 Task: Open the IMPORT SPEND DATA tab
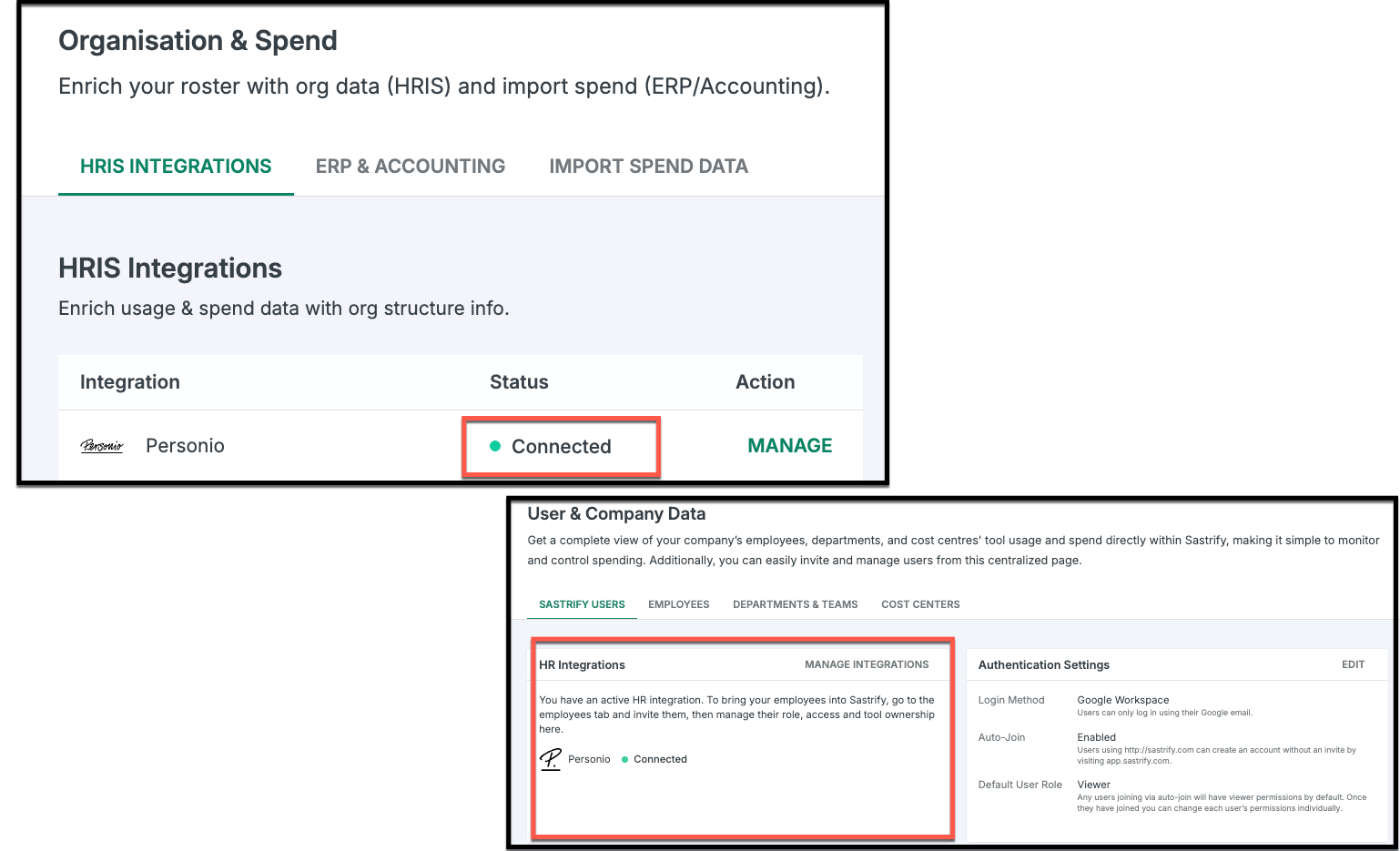point(649,167)
